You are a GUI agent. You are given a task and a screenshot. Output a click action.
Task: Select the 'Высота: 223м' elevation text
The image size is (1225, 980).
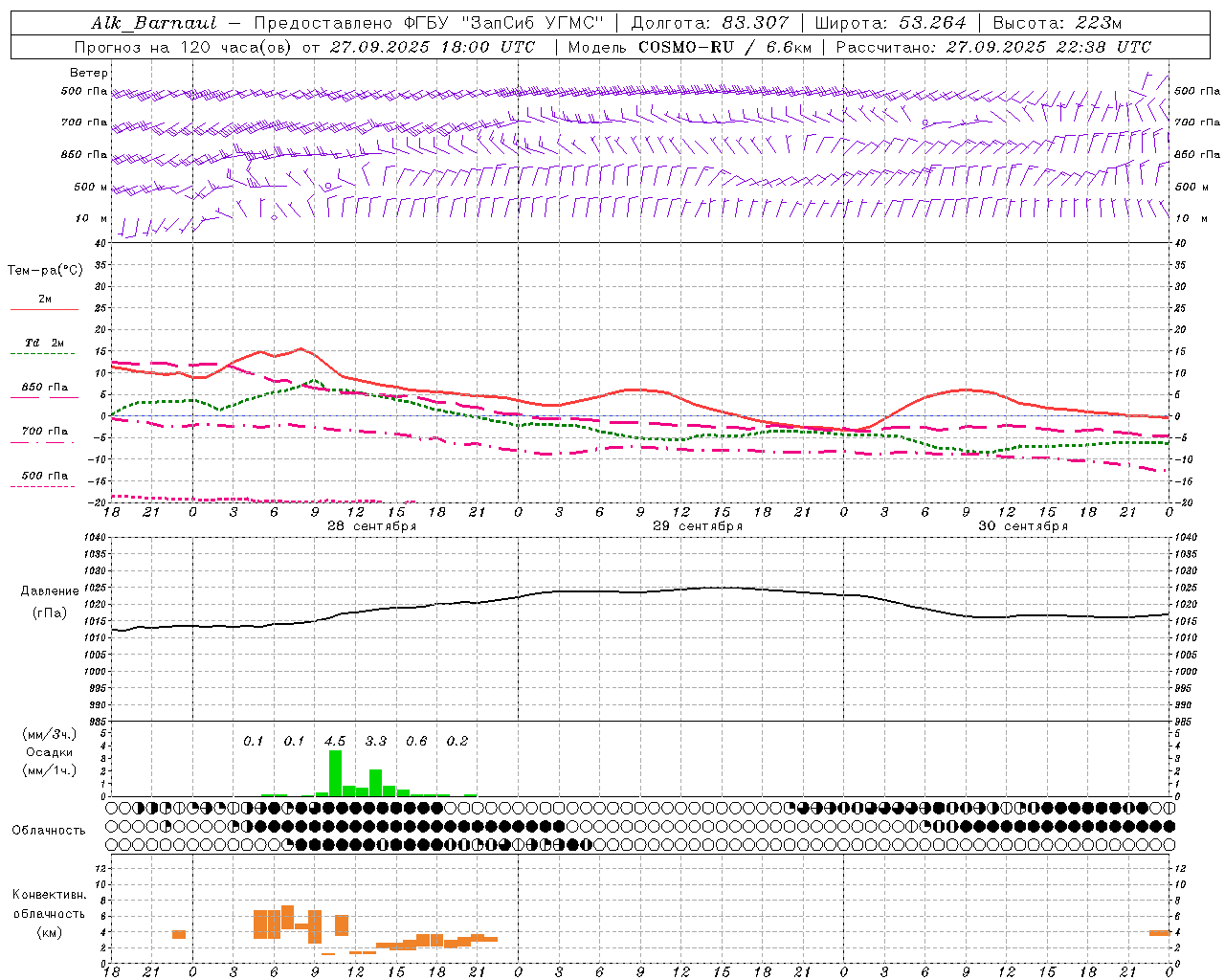click(1058, 23)
